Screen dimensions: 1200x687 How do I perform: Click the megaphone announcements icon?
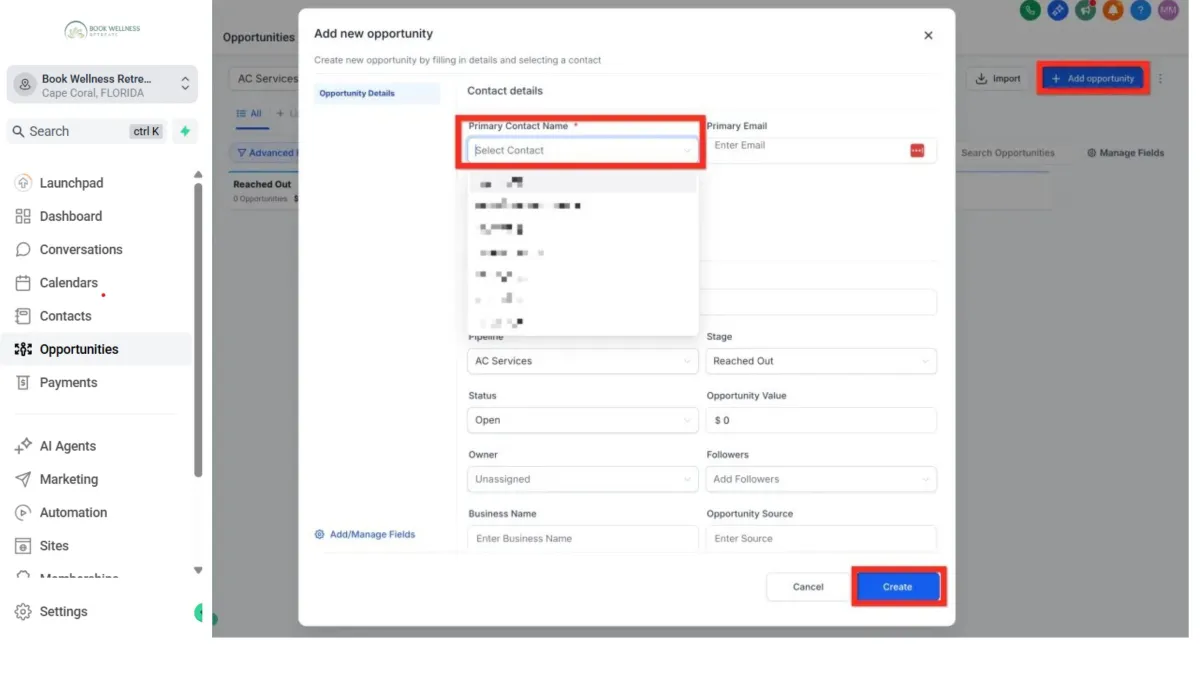[x=1086, y=10]
